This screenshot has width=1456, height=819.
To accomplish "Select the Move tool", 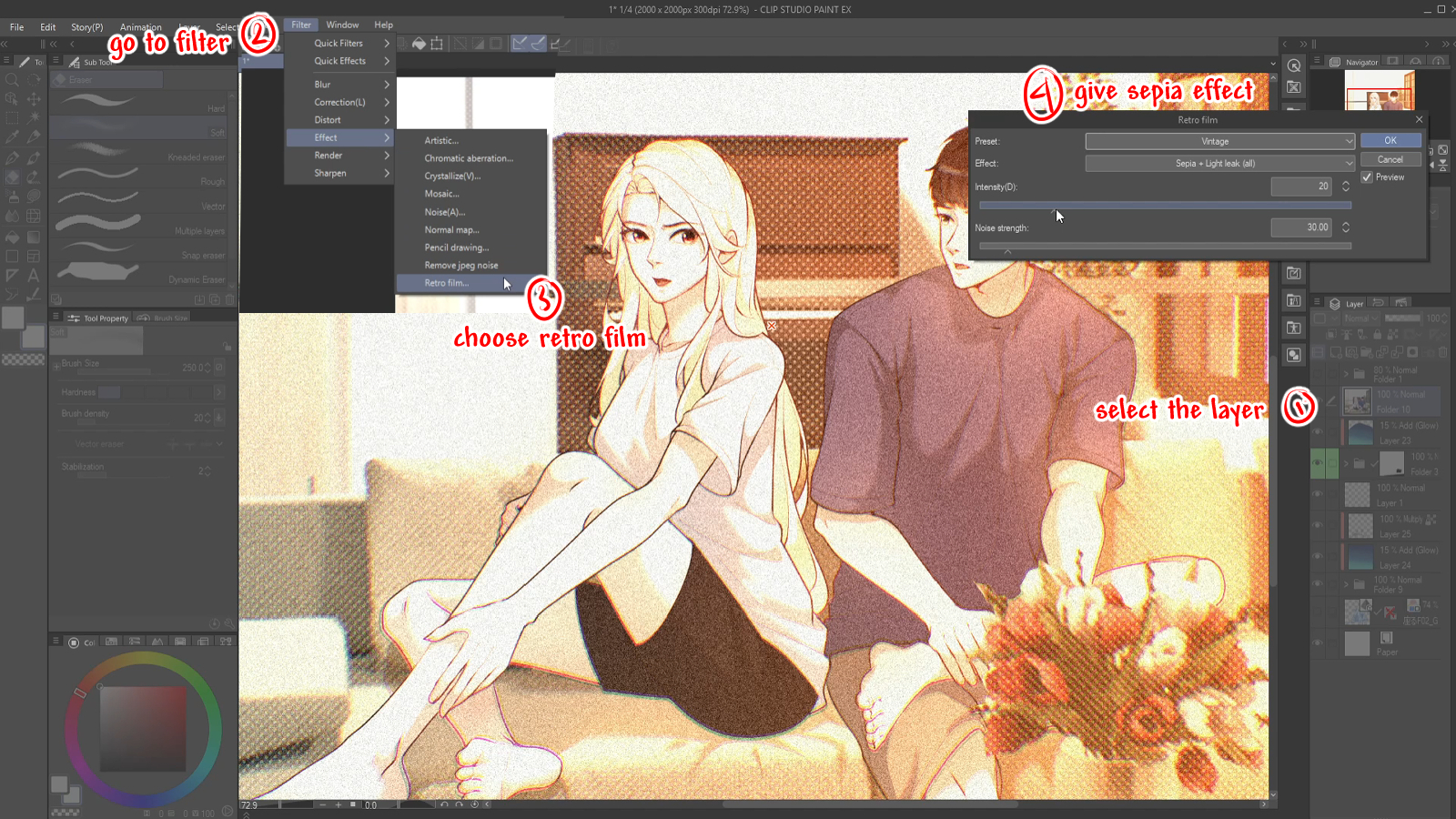I will [x=34, y=99].
